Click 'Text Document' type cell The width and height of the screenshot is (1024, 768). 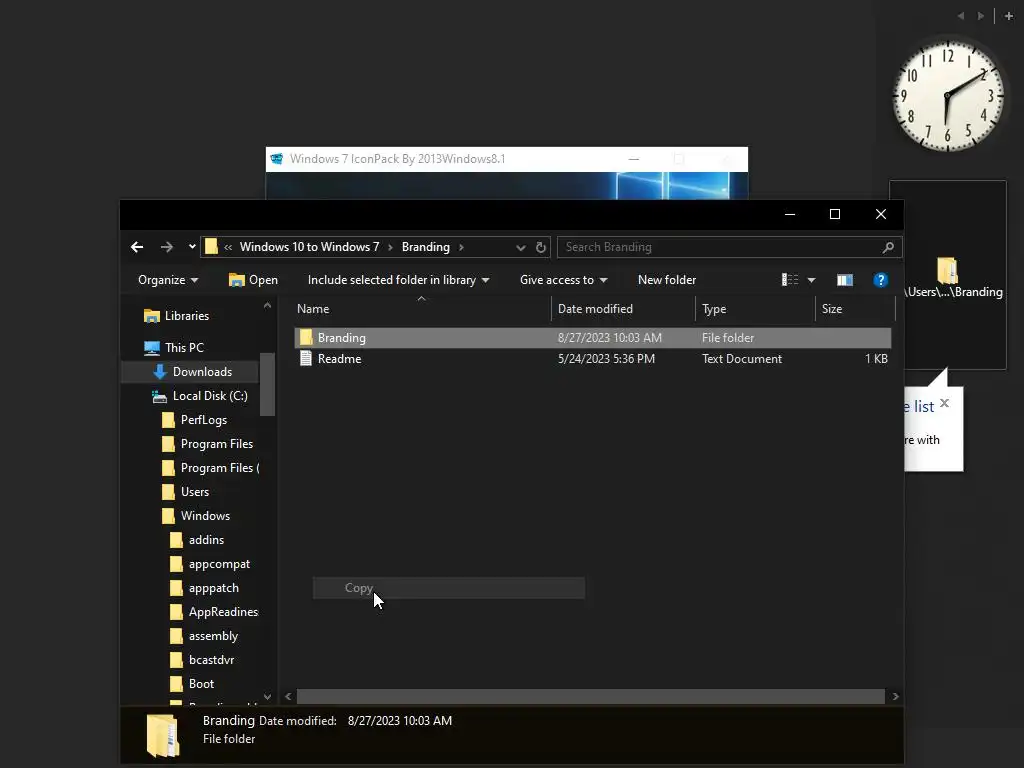741,359
